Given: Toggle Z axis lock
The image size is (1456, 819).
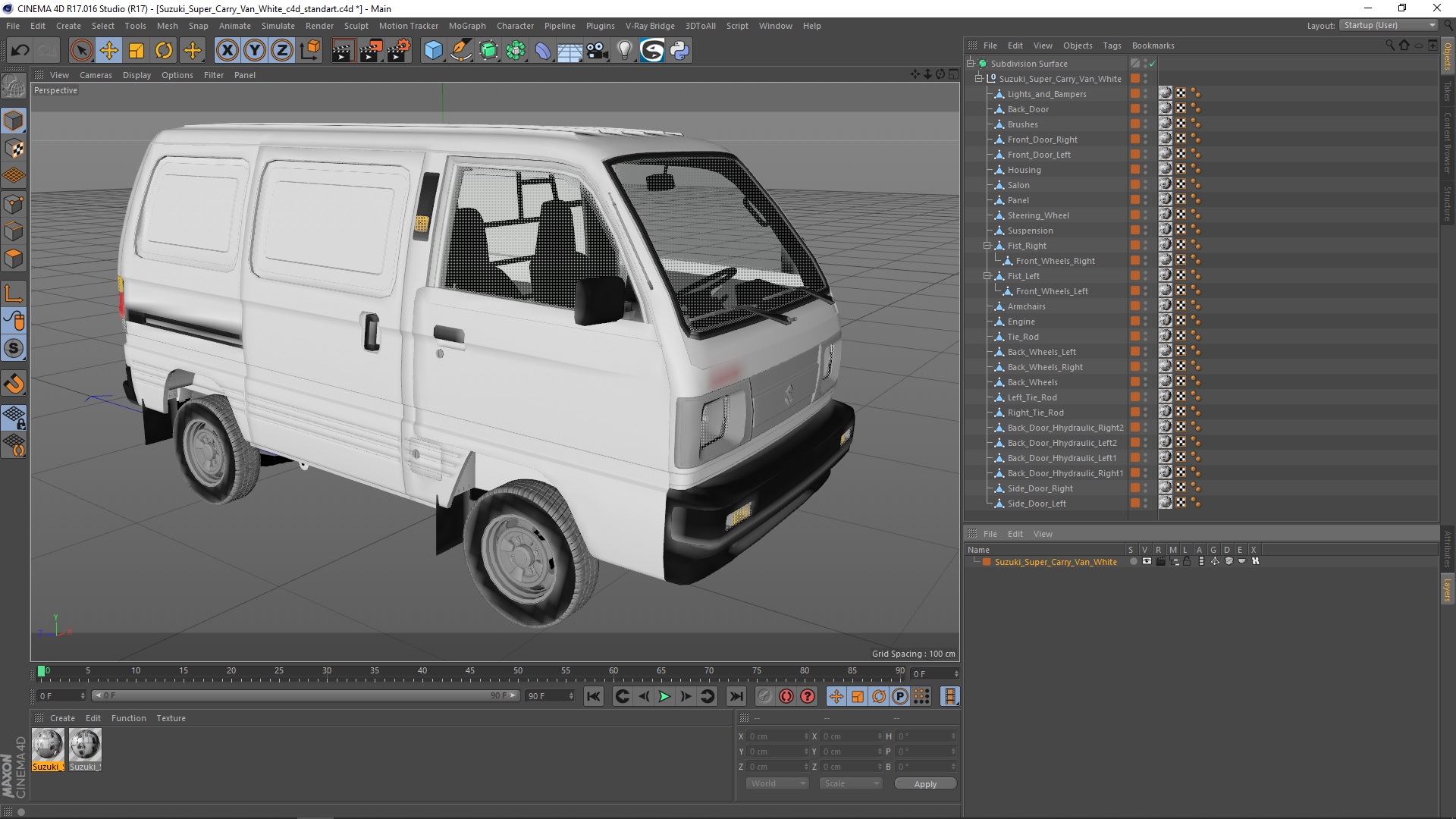Looking at the screenshot, I should (x=282, y=51).
